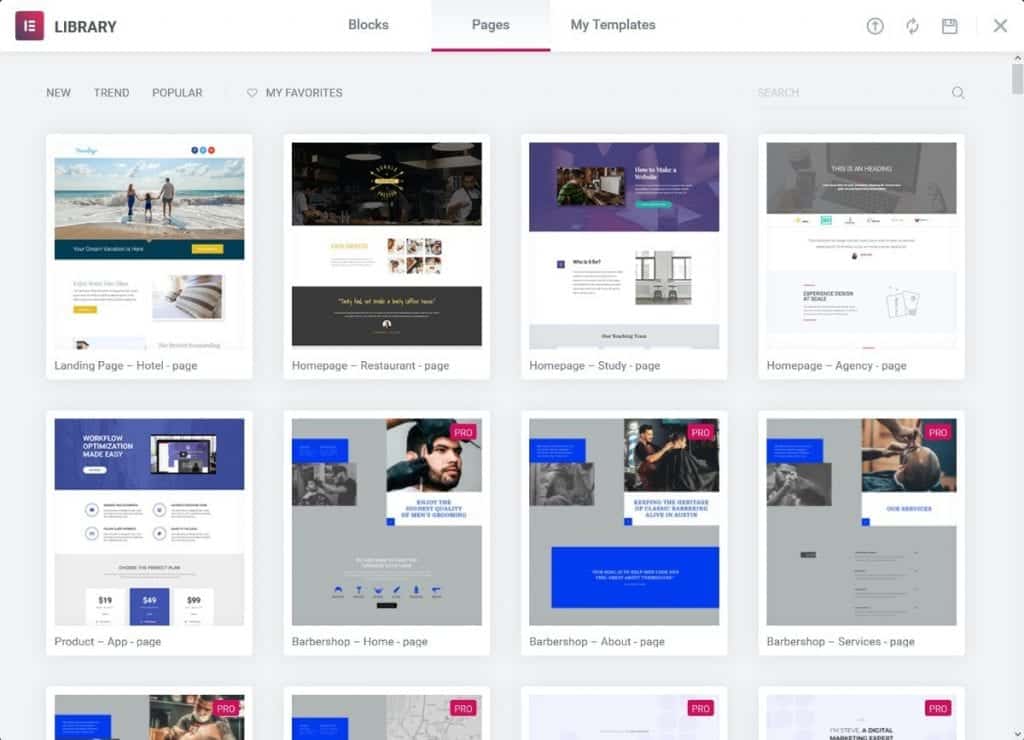Click PRO badge on Barbershop Services template
The image size is (1024, 740).
point(938,432)
